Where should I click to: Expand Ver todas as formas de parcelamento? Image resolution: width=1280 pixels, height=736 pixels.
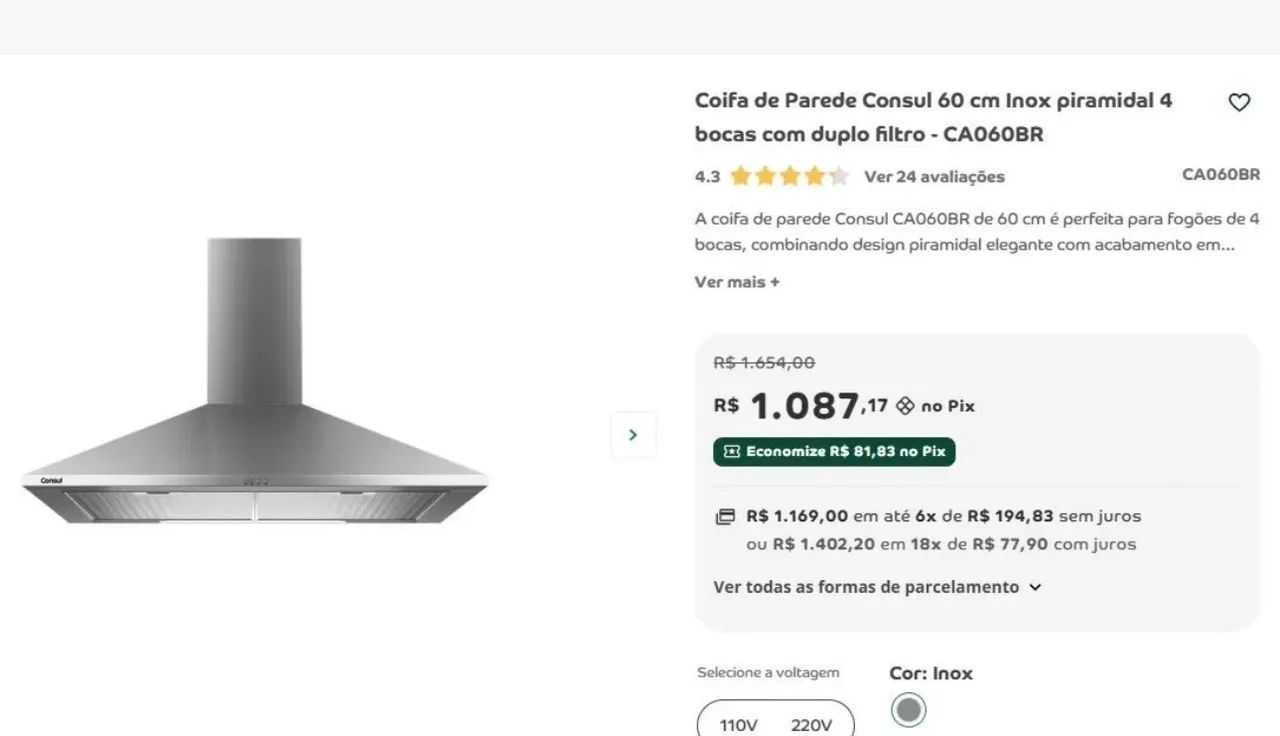pyautogui.click(x=878, y=587)
